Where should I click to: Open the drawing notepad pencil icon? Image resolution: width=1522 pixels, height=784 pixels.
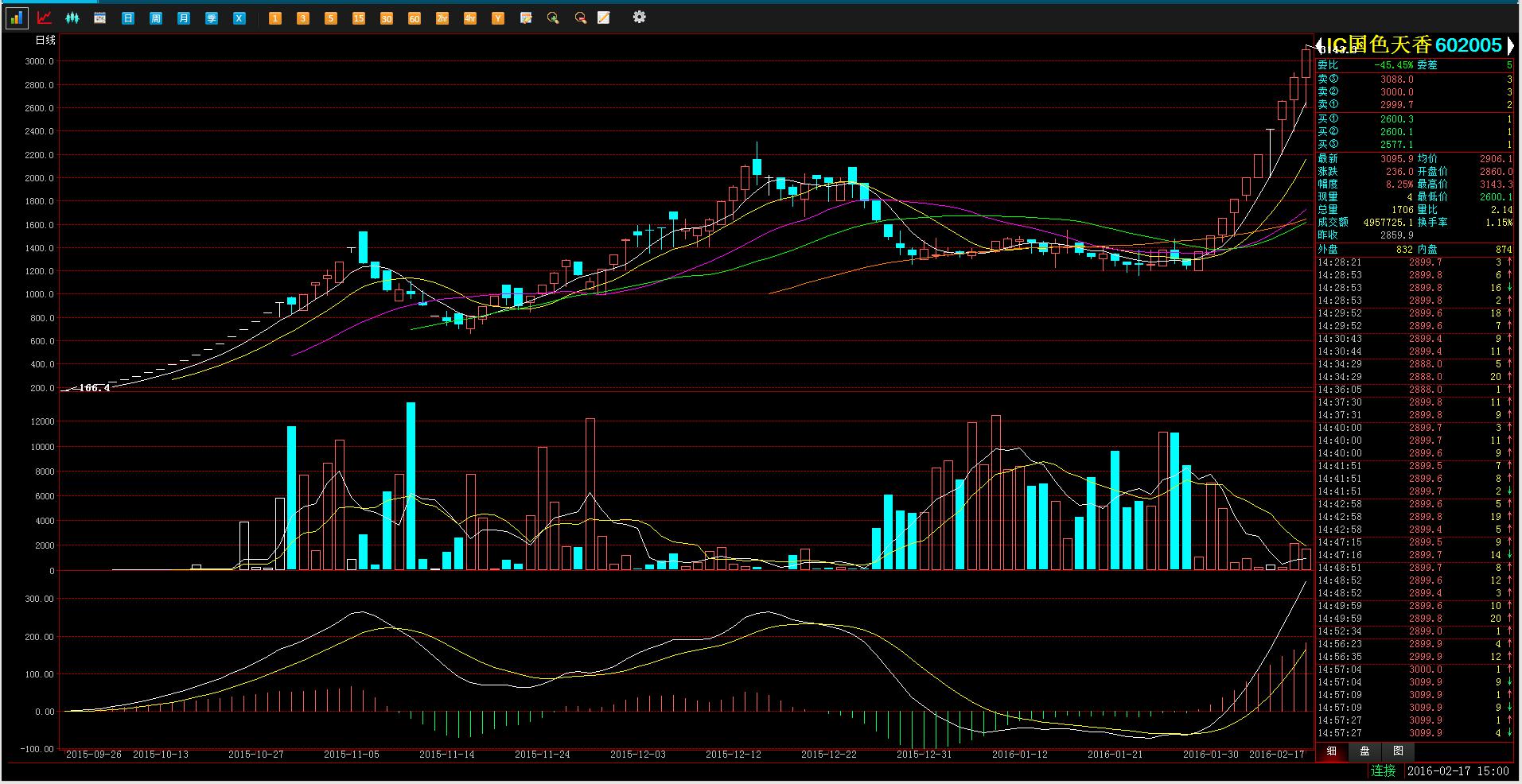pos(604,17)
